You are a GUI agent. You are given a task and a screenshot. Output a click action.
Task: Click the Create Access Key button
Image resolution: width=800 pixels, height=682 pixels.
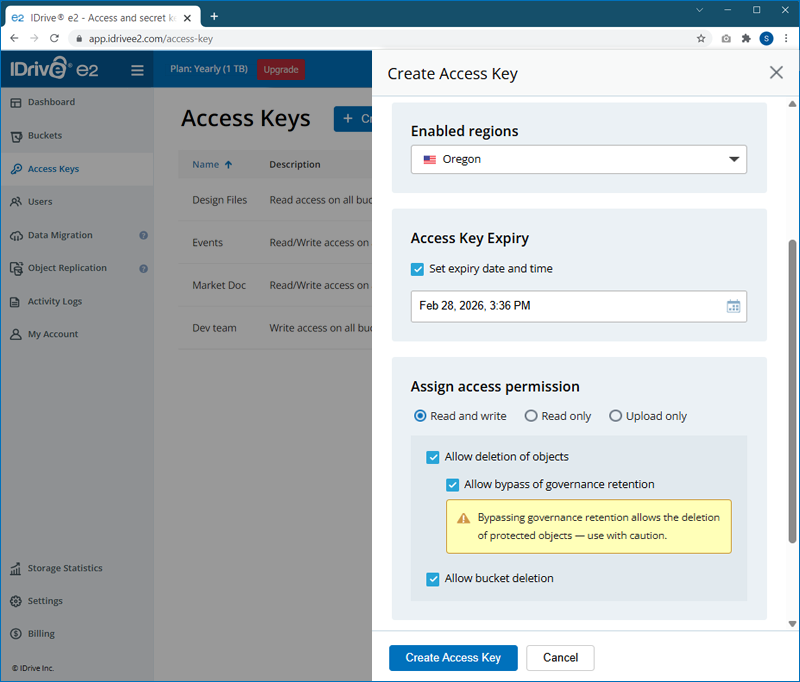coord(453,658)
